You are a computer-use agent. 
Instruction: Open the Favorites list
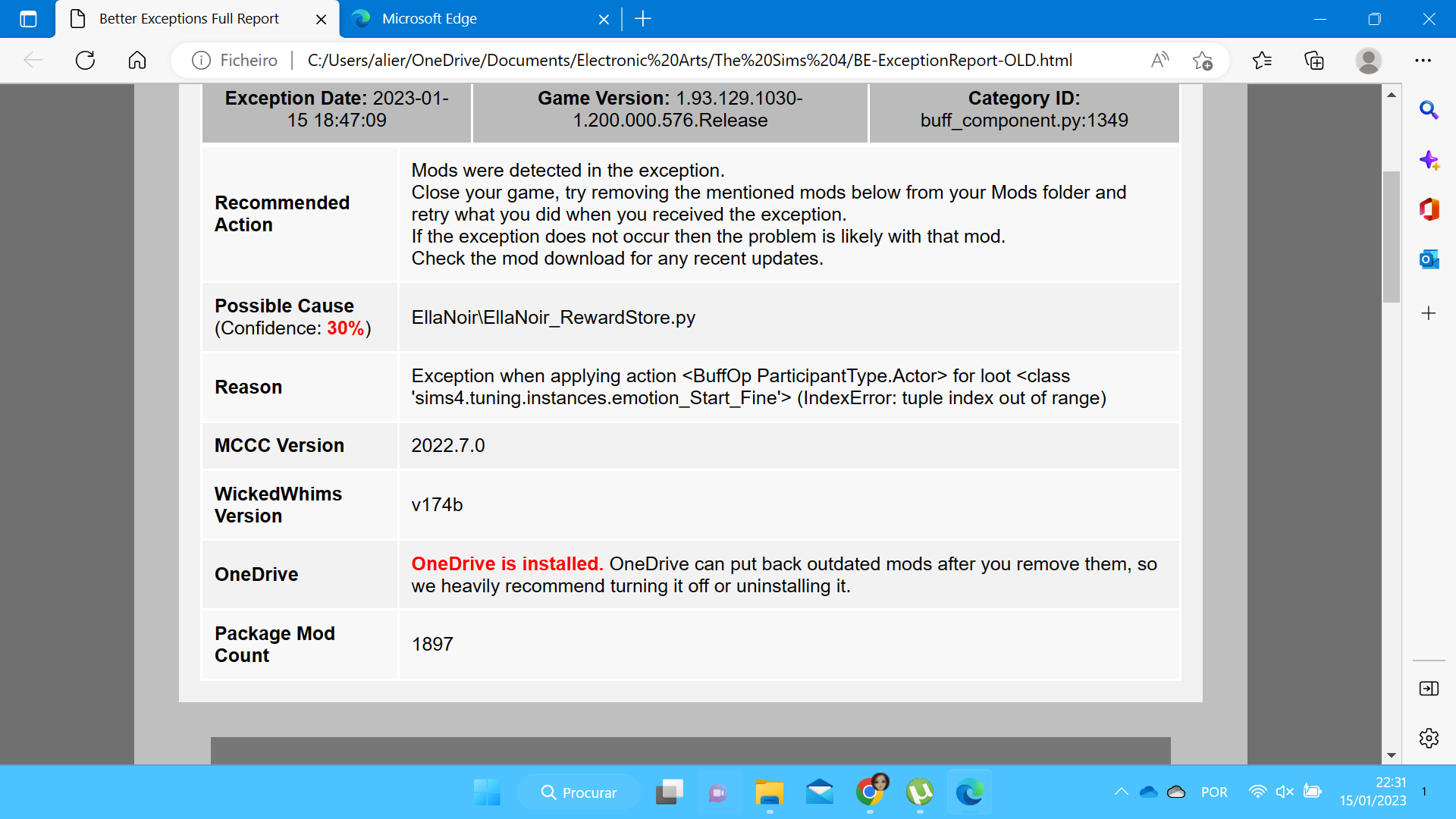click(1262, 60)
